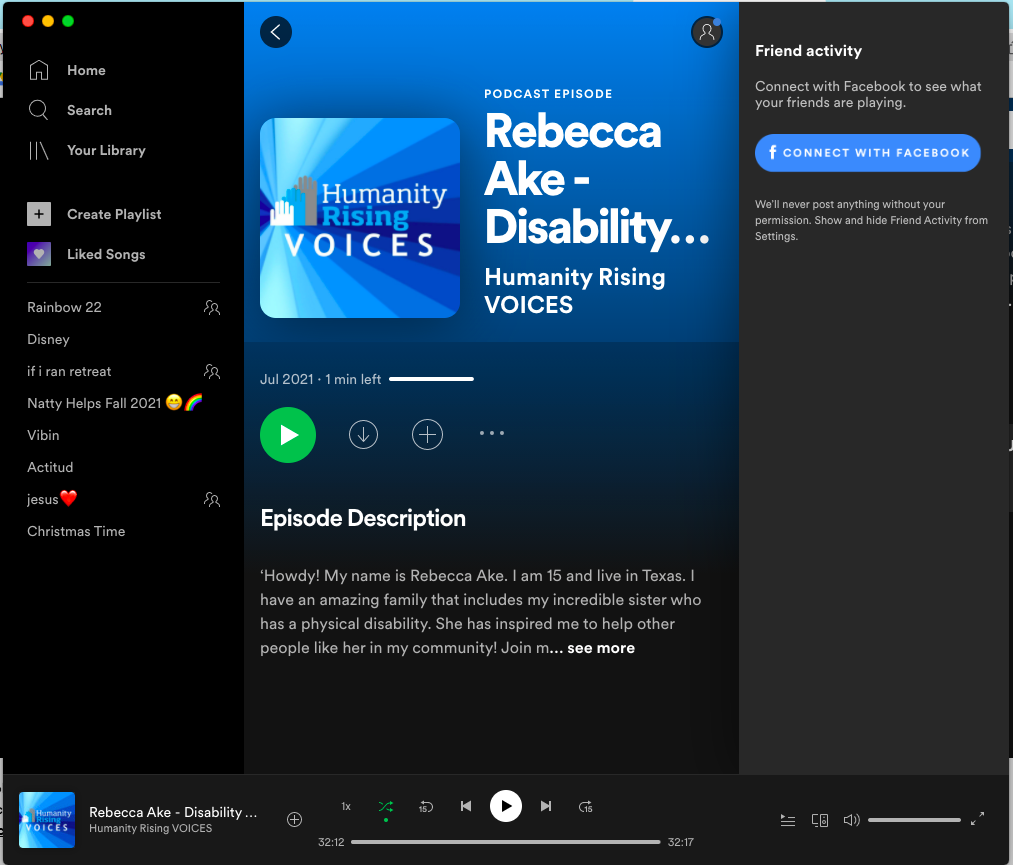Image resolution: width=1013 pixels, height=865 pixels.
Task: Click collaborative icon next to Rainbow 22
Action: coord(212,307)
